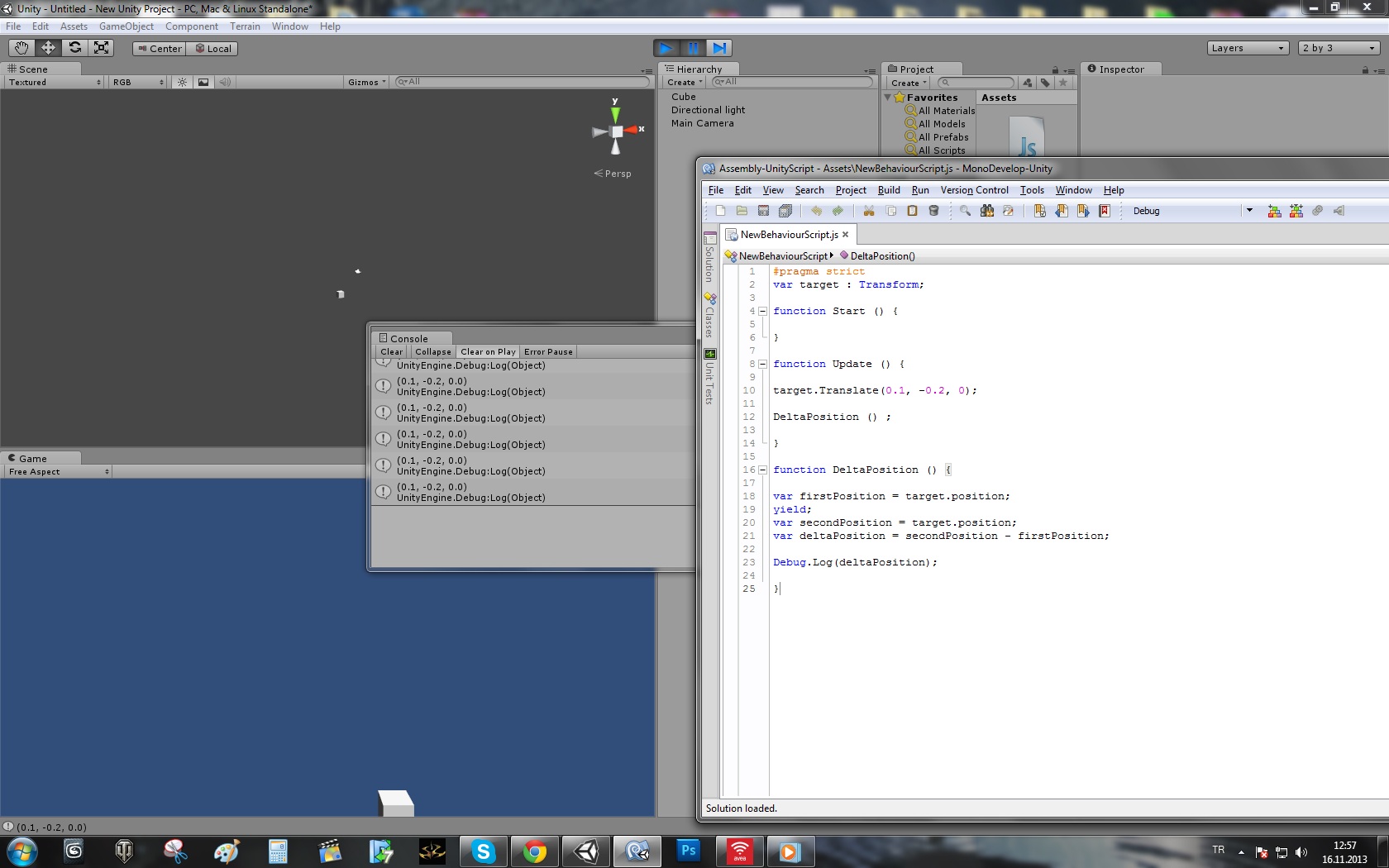This screenshot has height=868, width=1389.
Task: Select Cube in the Hierarchy
Action: click(x=684, y=97)
